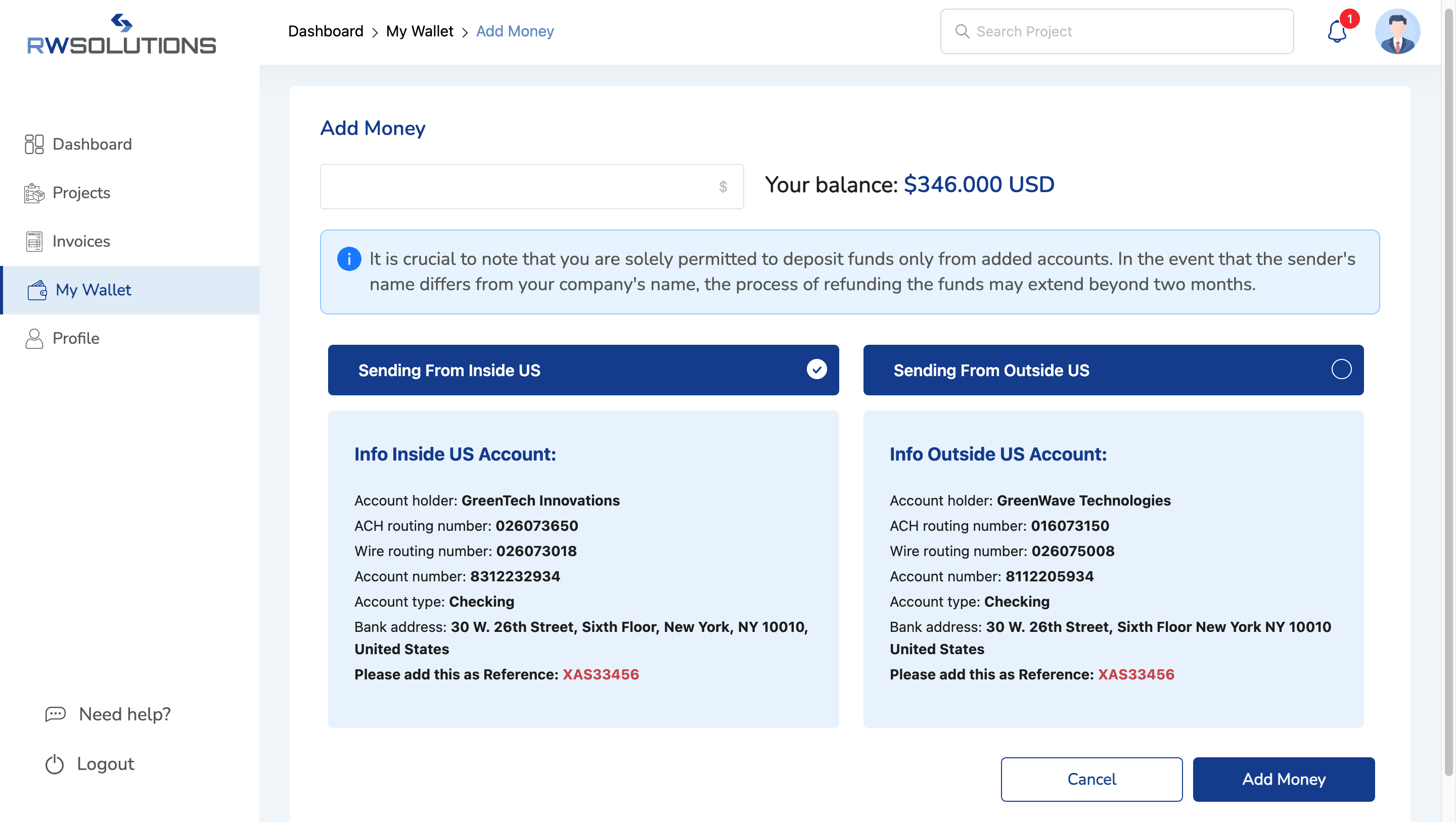Click the Search Project field
Viewport: 1456px width, 822px height.
coord(1117,31)
